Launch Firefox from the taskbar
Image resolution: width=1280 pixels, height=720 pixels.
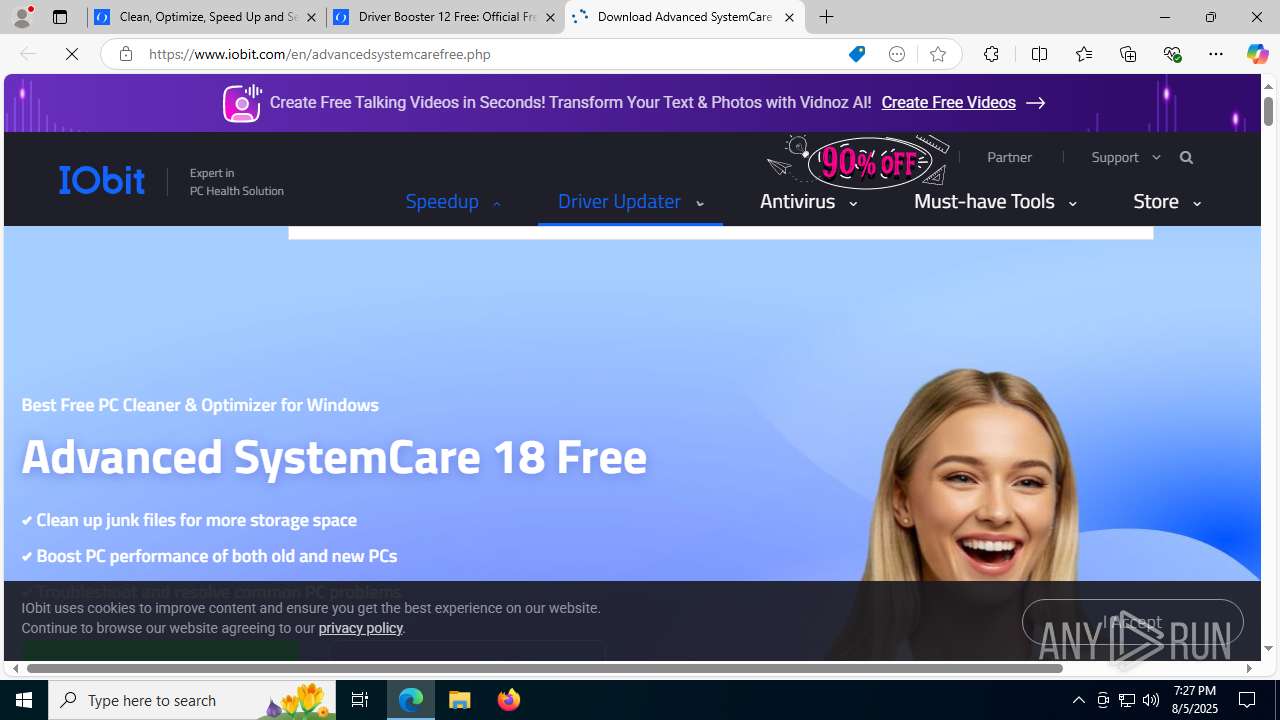(x=509, y=700)
